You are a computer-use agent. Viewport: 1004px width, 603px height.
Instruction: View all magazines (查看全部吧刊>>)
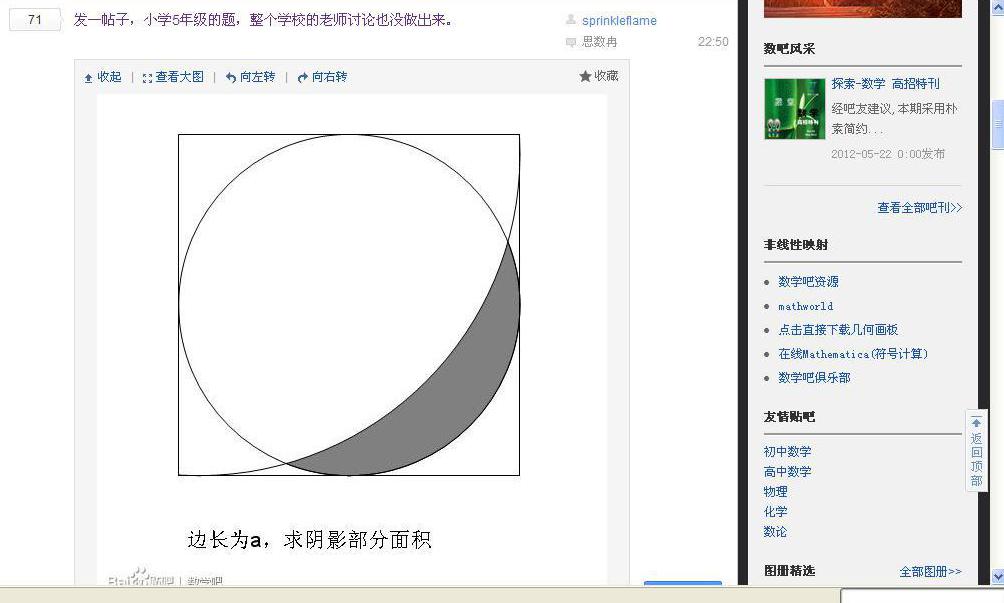[919, 207]
